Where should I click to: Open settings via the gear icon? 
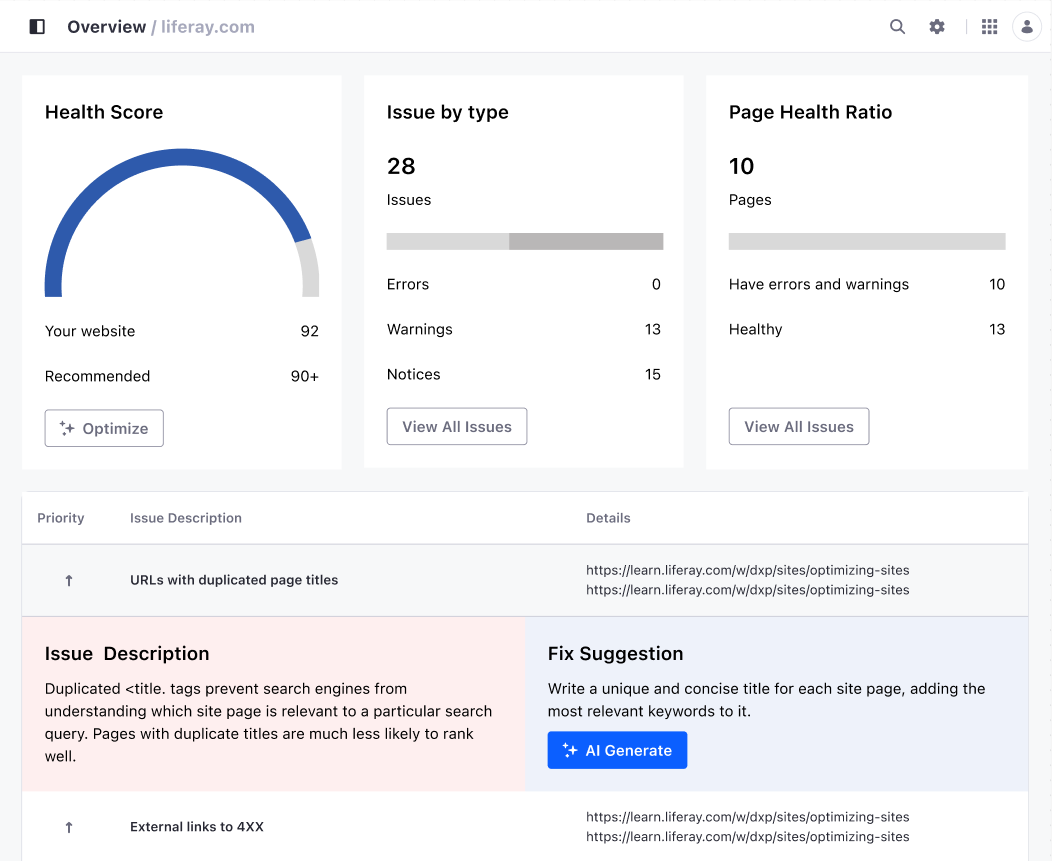(x=937, y=27)
